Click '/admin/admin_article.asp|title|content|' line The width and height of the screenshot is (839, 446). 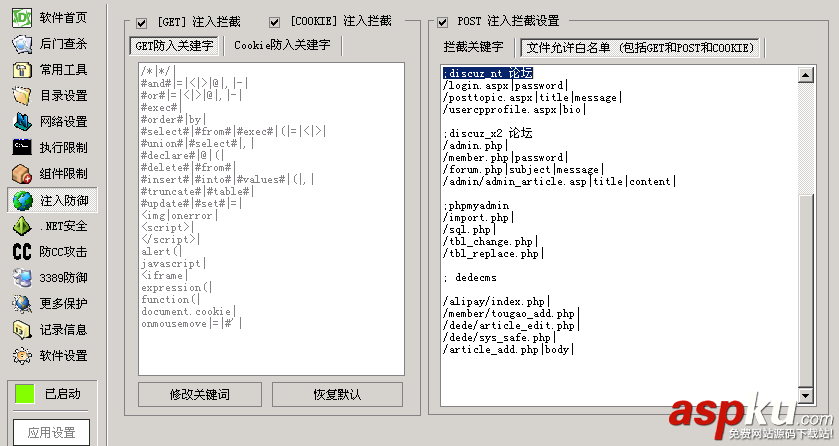(559, 182)
